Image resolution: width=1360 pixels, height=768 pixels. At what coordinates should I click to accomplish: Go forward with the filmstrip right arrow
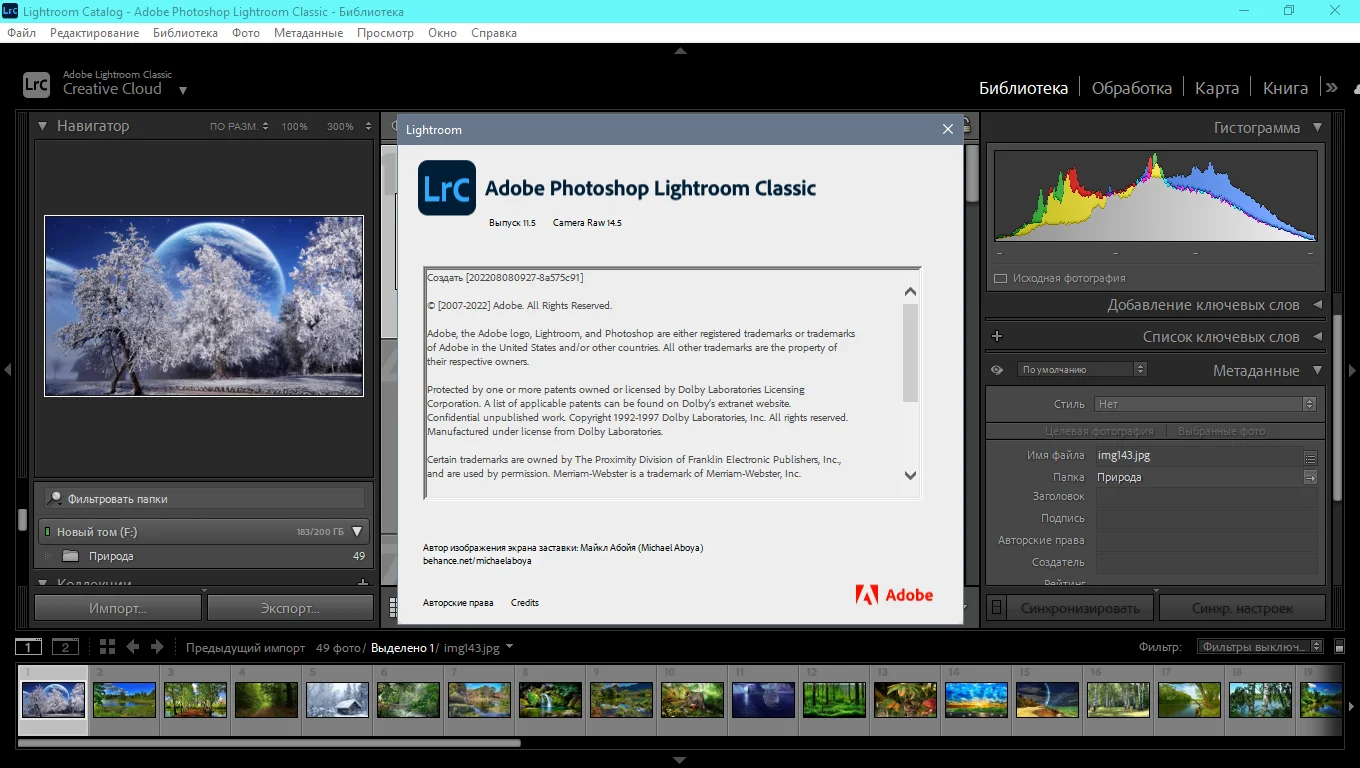pyautogui.click(x=157, y=647)
